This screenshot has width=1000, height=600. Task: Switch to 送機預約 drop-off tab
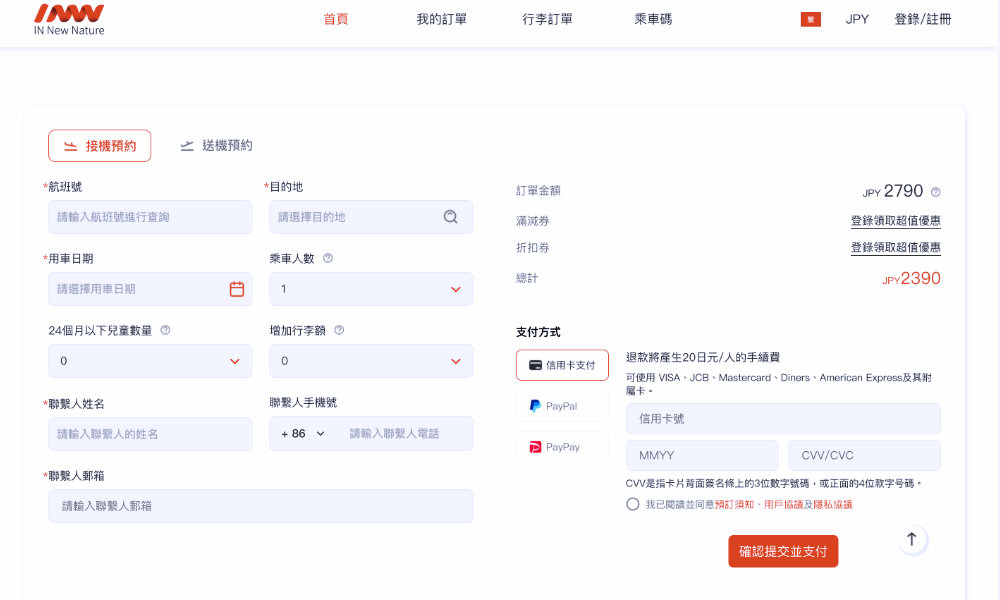(216, 146)
